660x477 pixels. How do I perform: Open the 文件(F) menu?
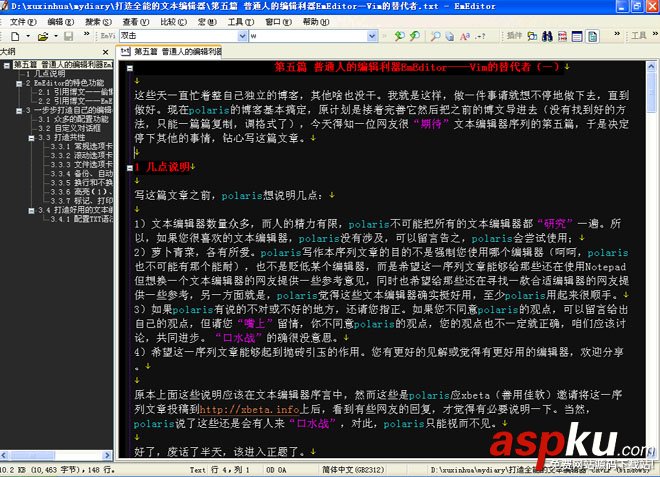pyautogui.click(x=23, y=22)
